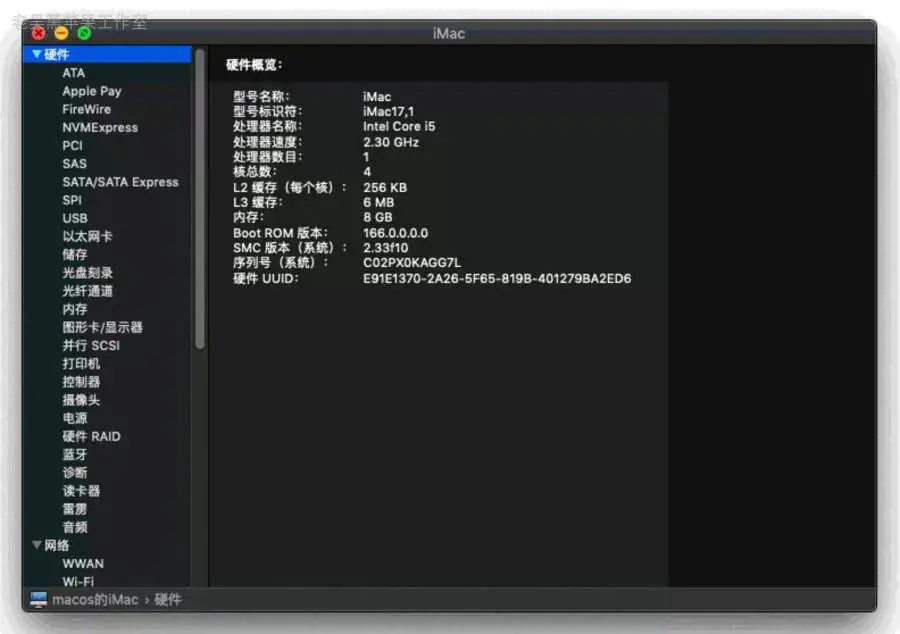Click the 8 GB memory value
The height and width of the screenshot is (634, 900).
pyautogui.click(x=378, y=217)
